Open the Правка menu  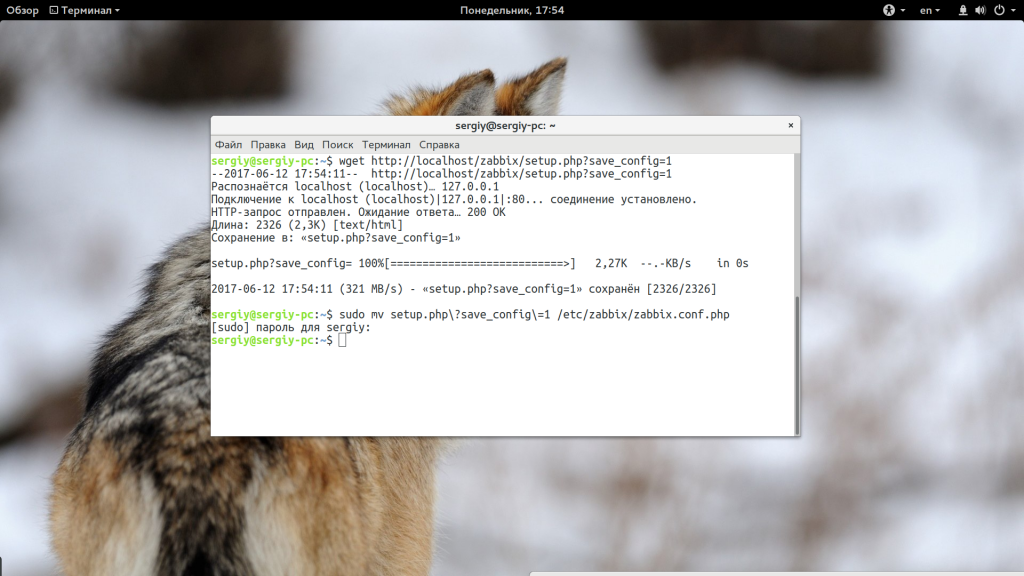pyautogui.click(x=268, y=145)
